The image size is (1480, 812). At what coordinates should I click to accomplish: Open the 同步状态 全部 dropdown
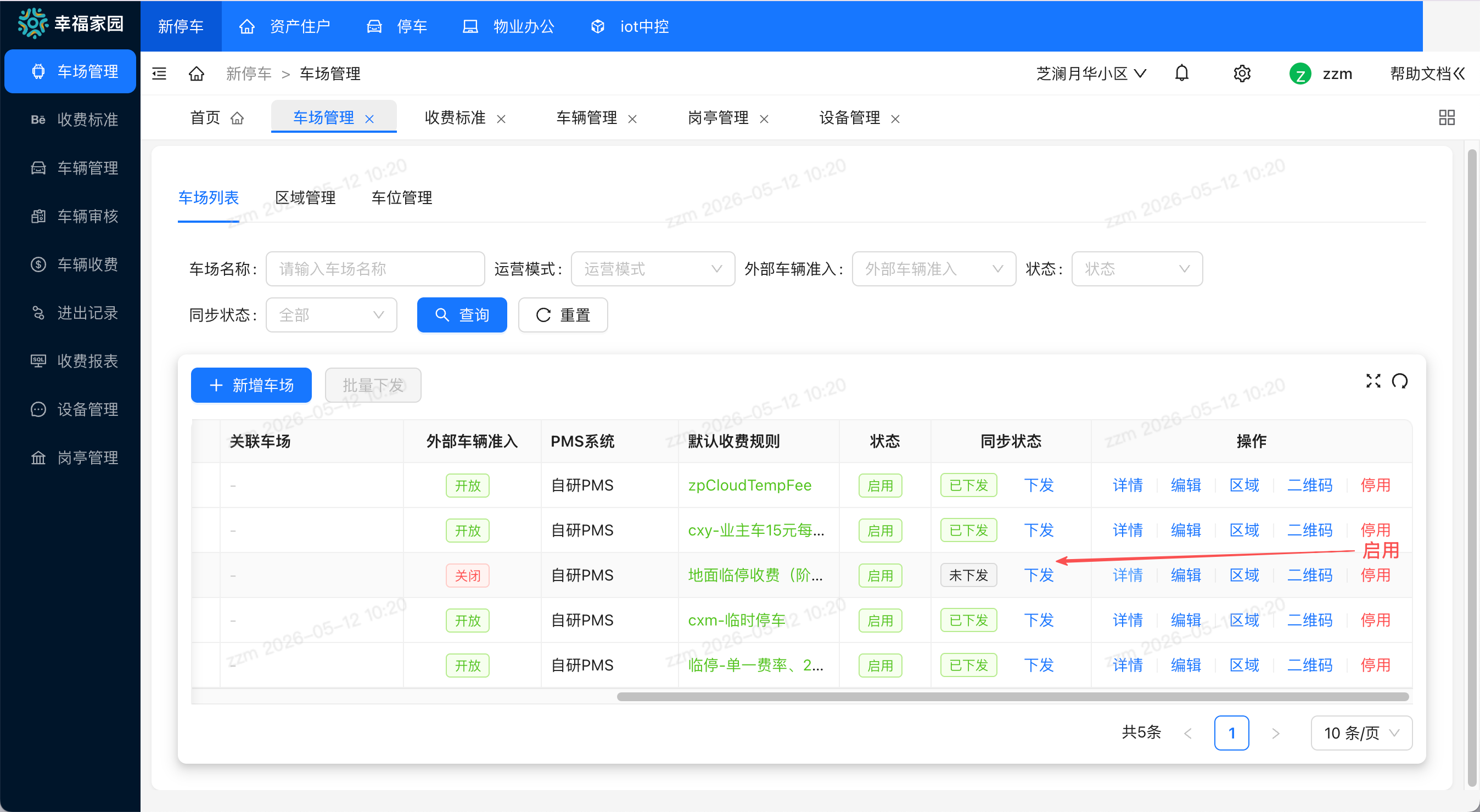pyautogui.click(x=331, y=315)
